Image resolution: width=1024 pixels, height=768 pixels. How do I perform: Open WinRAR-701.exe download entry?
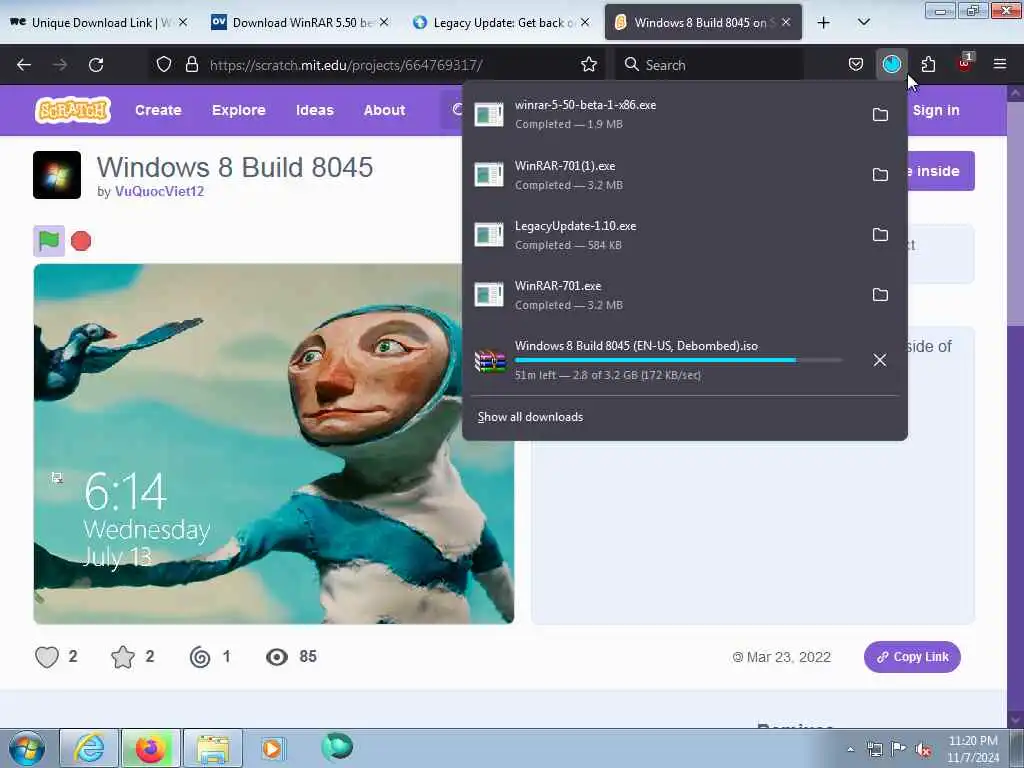[x=666, y=295]
